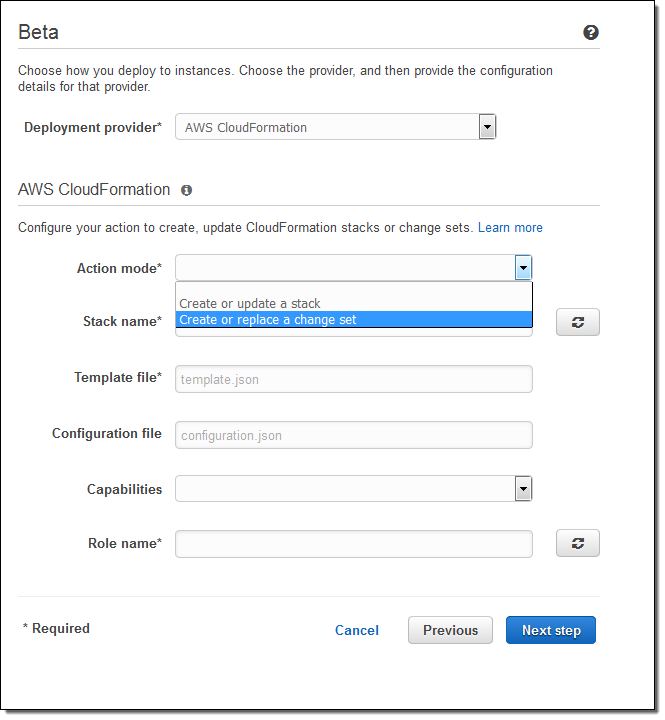Click the help question mark icon

pos(591,33)
